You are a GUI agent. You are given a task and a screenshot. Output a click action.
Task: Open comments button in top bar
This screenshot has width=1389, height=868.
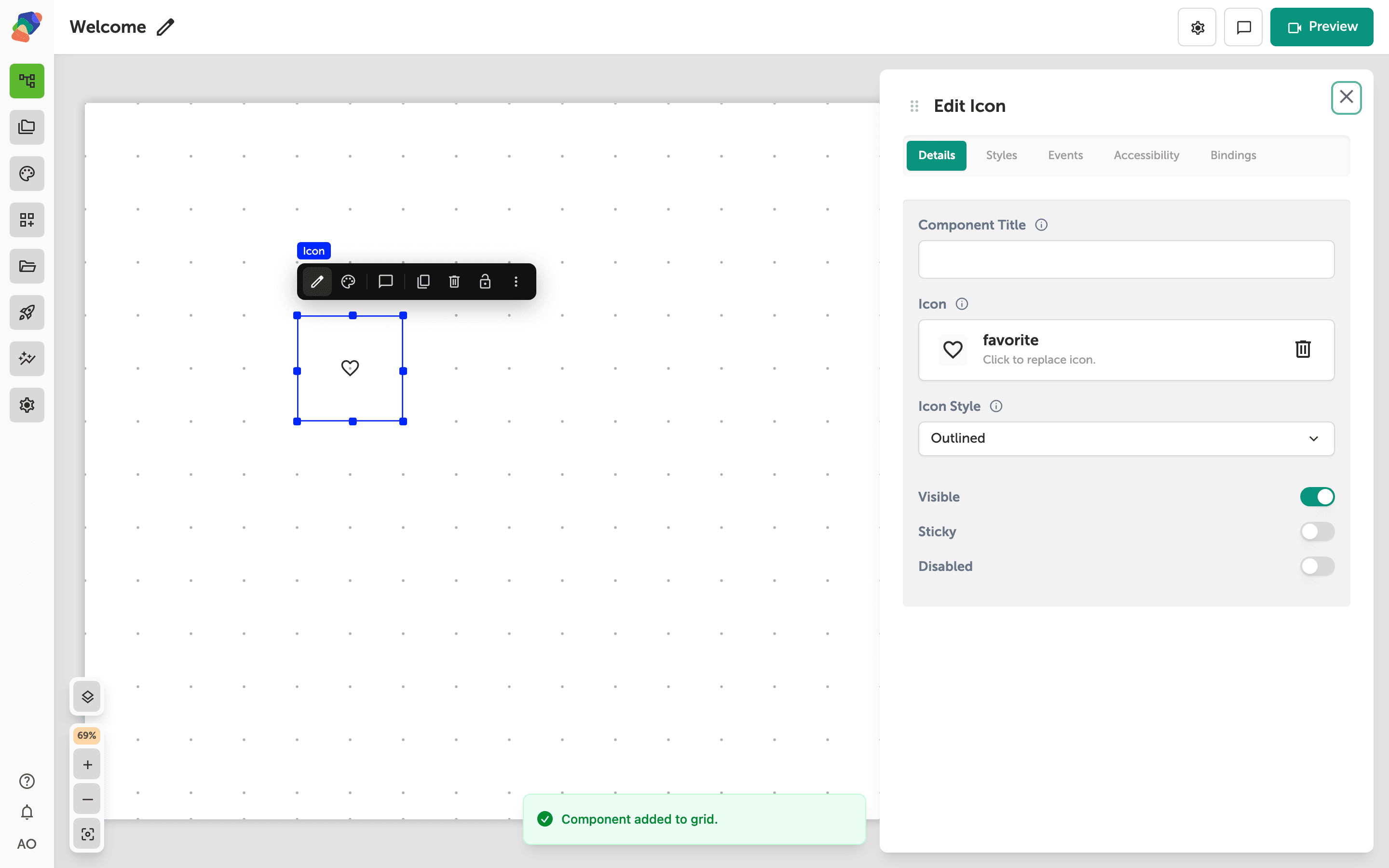point(1243,27)
